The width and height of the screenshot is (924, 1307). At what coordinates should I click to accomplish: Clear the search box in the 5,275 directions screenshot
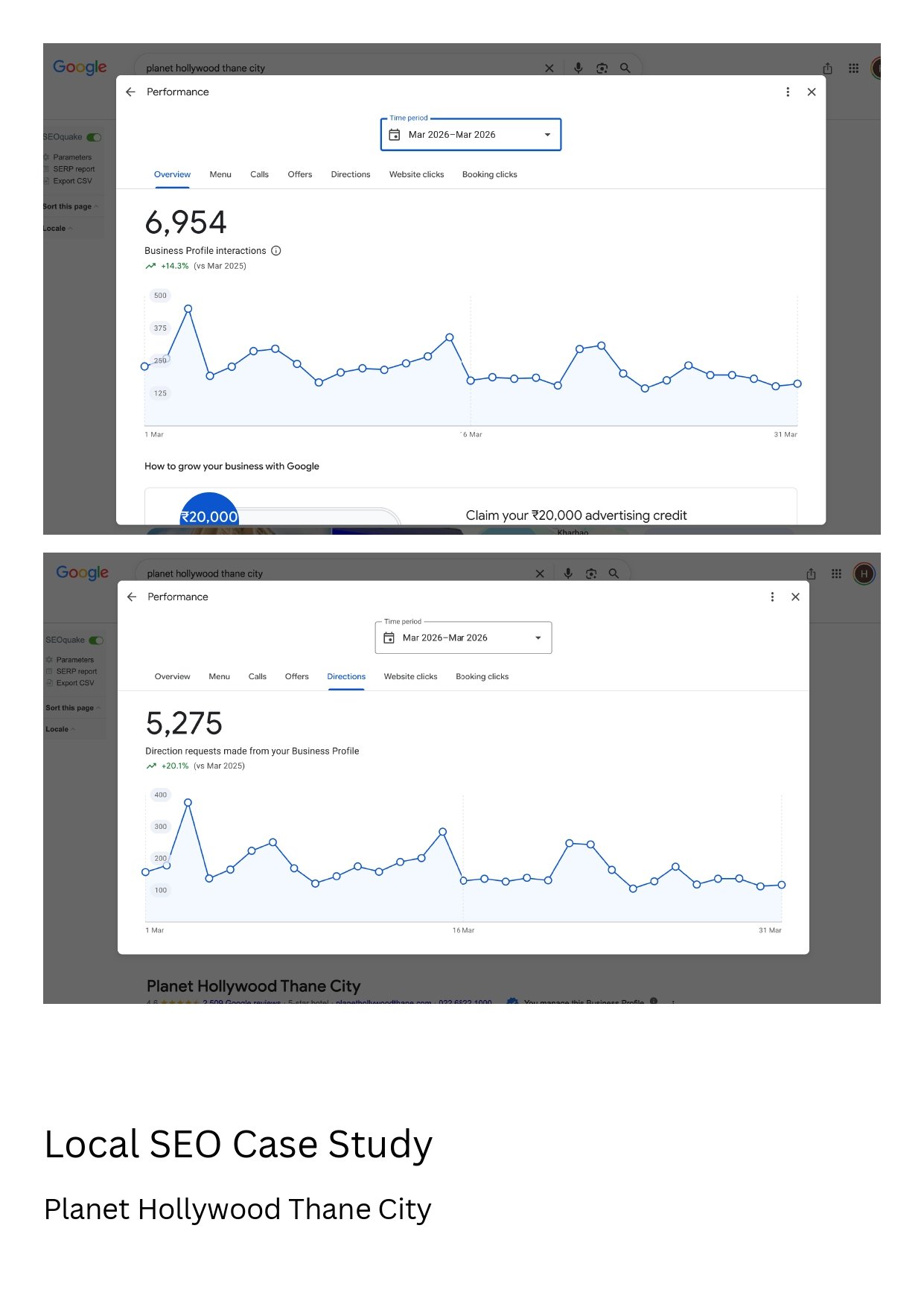pos(540,573)
